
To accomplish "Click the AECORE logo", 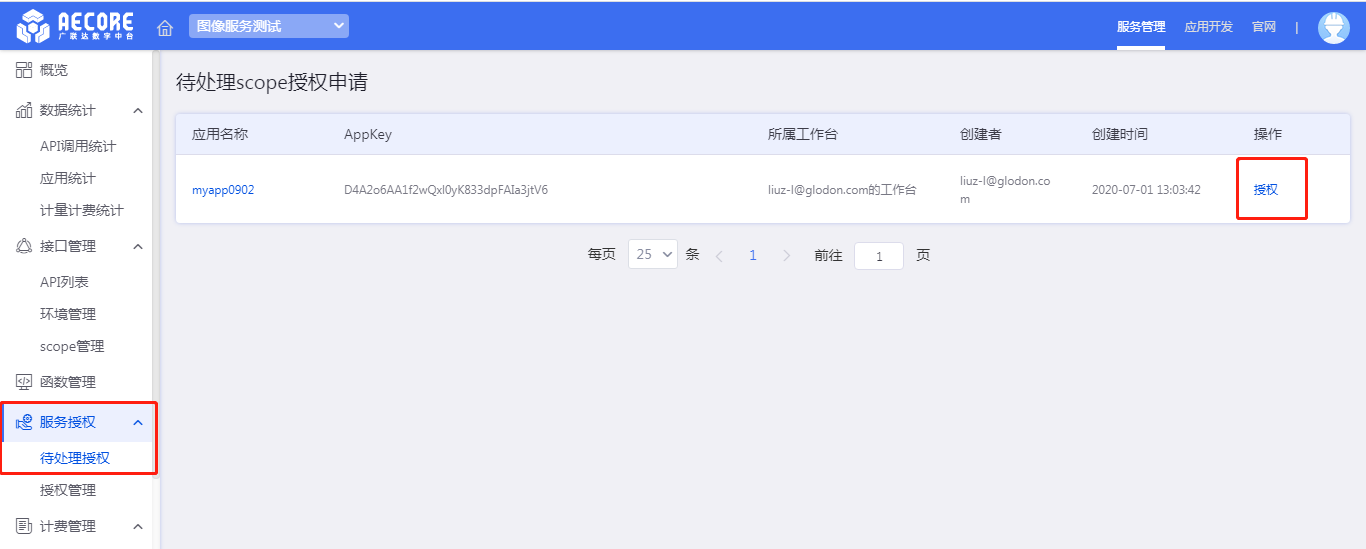I will (76, 26).
